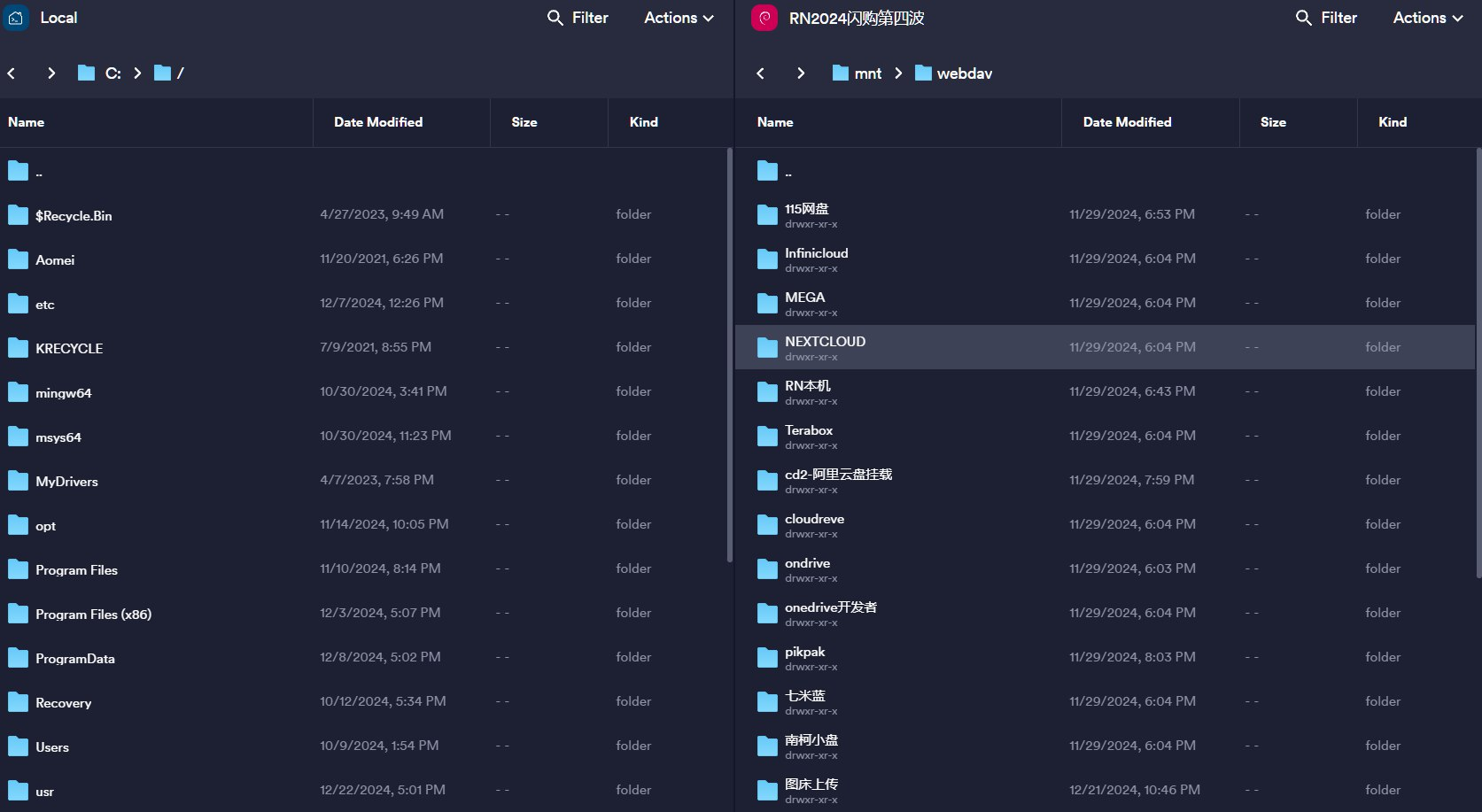Select the NEXTCLOUD folder icon
The image size is (1482, 812).
point(767,348)
